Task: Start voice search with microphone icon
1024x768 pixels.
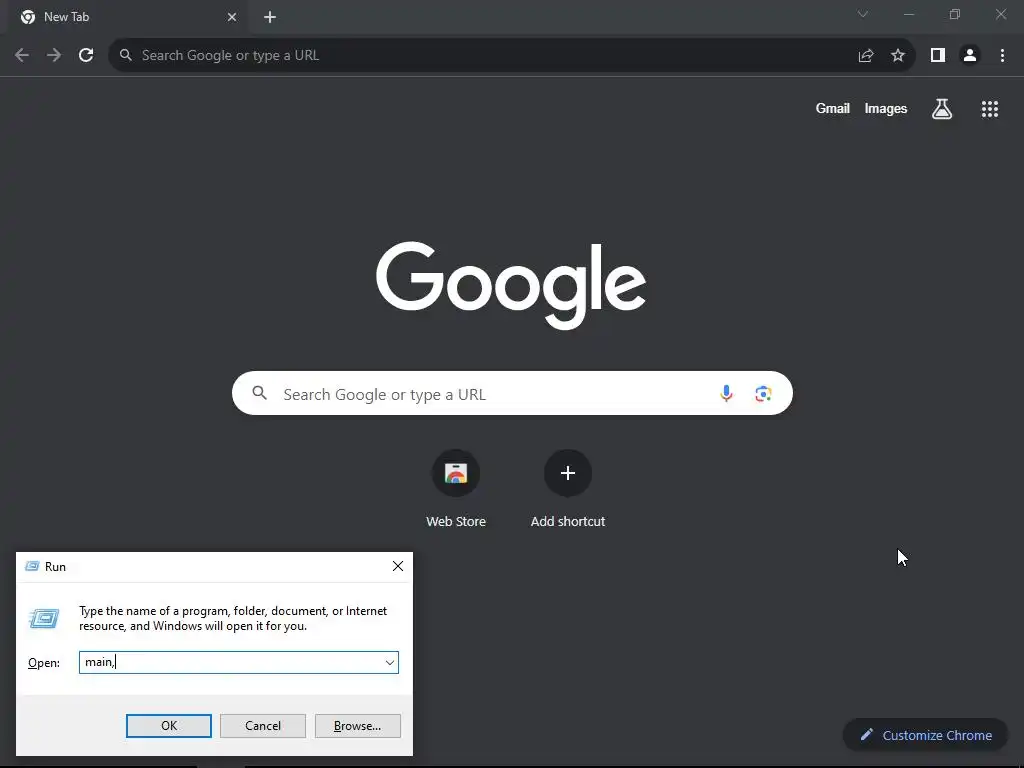Action: coord(726,393)
